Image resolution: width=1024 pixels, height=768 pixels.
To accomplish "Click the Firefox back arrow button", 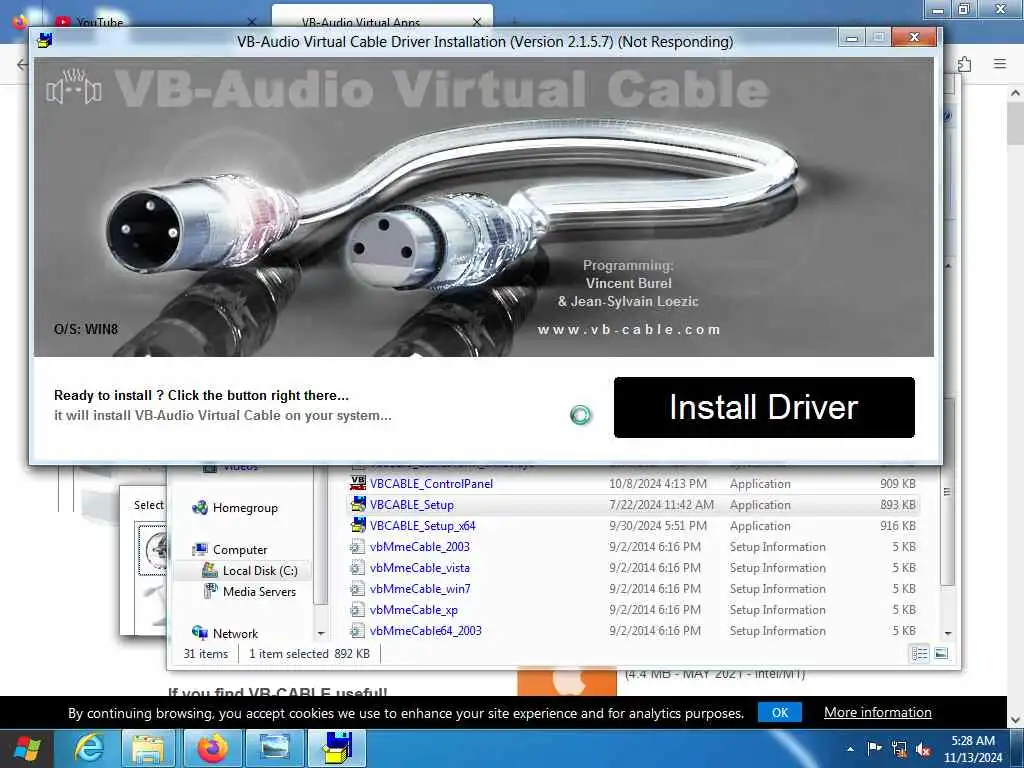I will (x=22, y=64).
